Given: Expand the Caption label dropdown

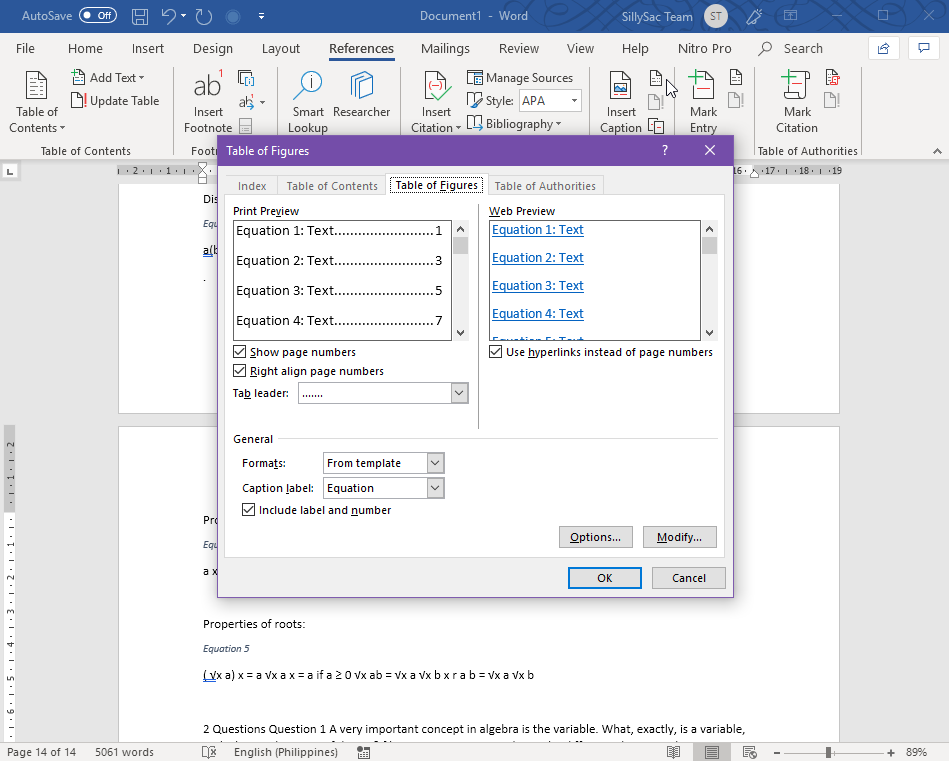Looking at the screenshot, I should tap(435, 488).
